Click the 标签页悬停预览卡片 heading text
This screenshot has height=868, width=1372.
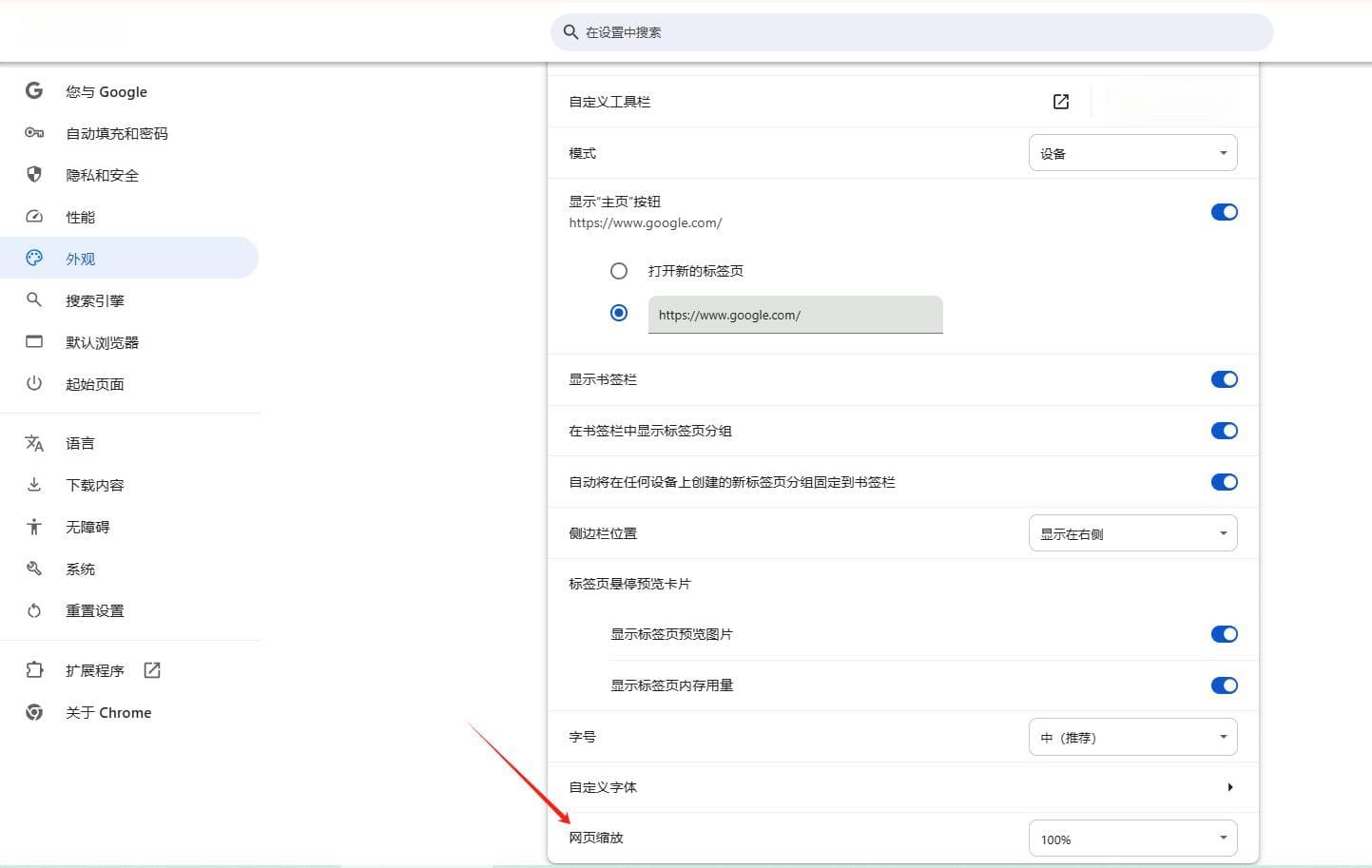coord(629,584)
